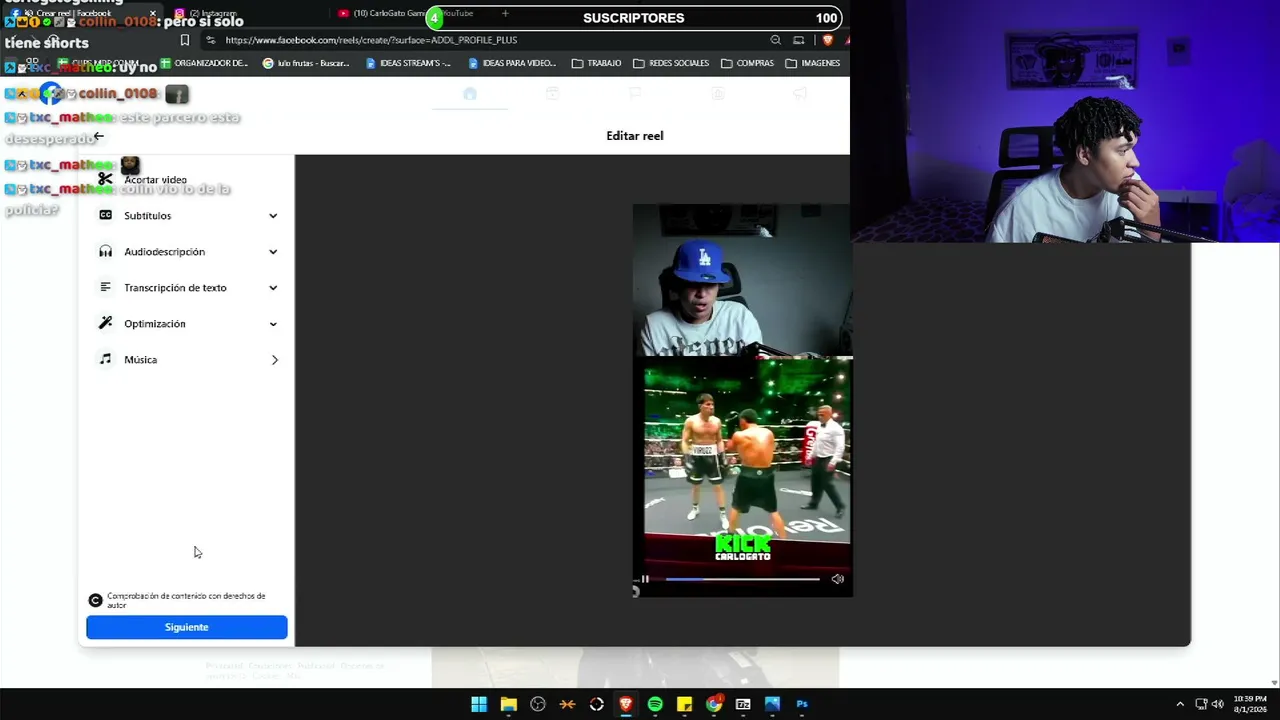Open the IMAGENES bookmarks folder
Viewport: 1280px width, 720px height.
click(813, 63)
